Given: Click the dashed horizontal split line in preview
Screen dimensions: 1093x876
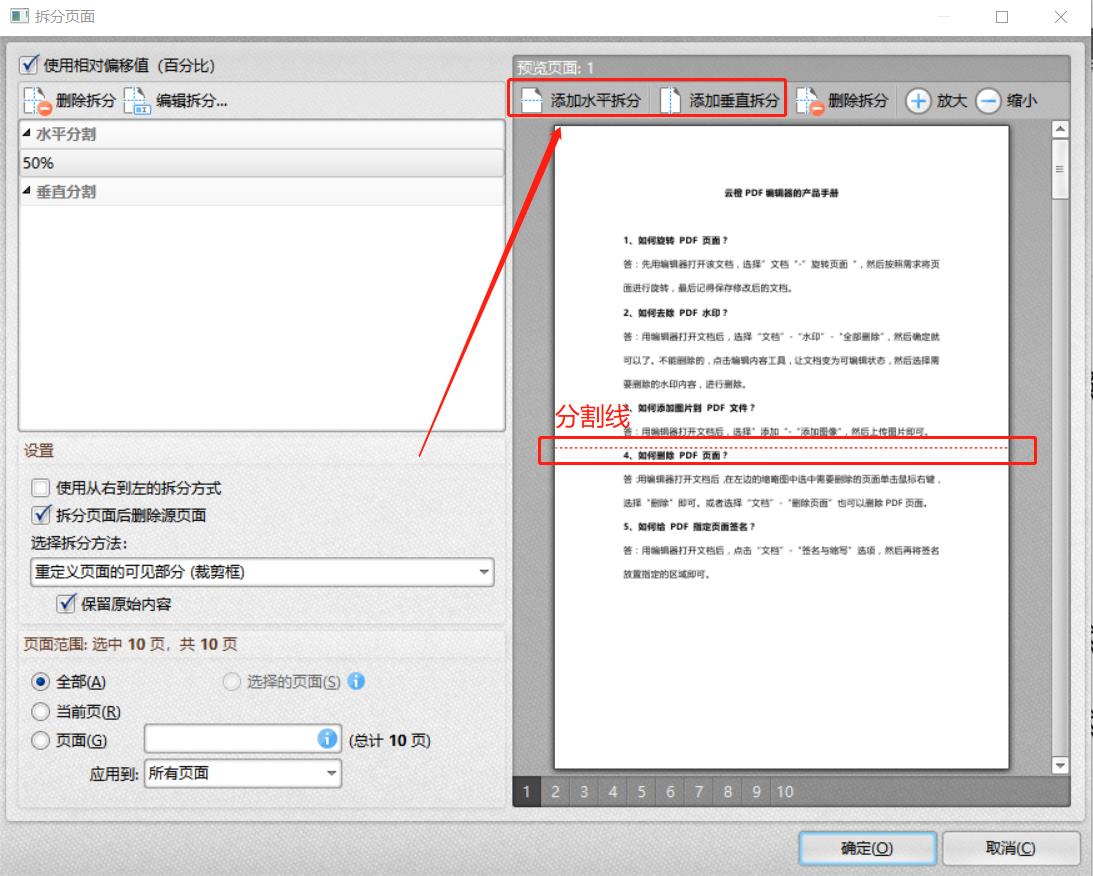Looking at the screenshot, I should coord(781,447).
